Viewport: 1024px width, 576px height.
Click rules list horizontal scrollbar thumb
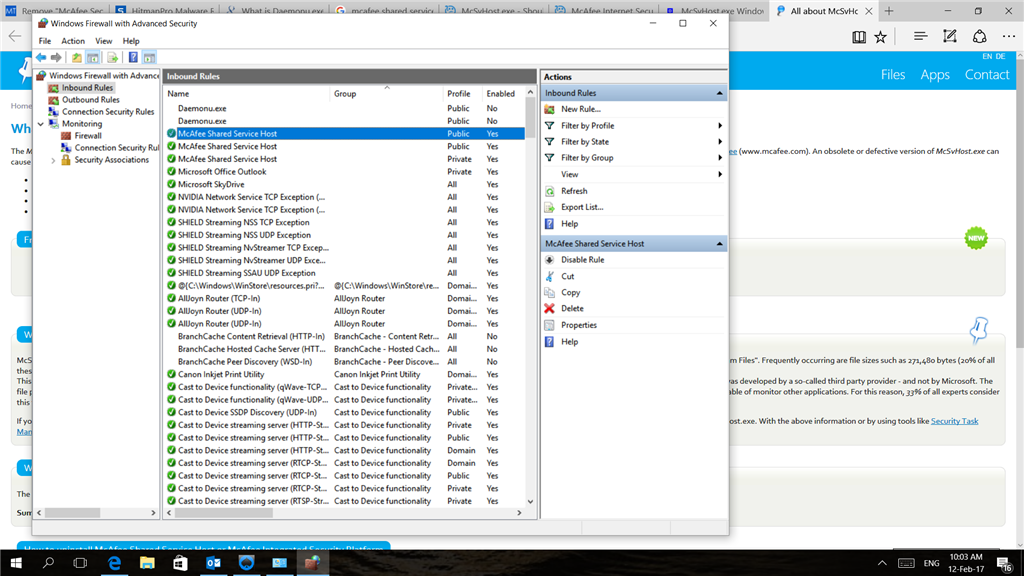[223, 513]
